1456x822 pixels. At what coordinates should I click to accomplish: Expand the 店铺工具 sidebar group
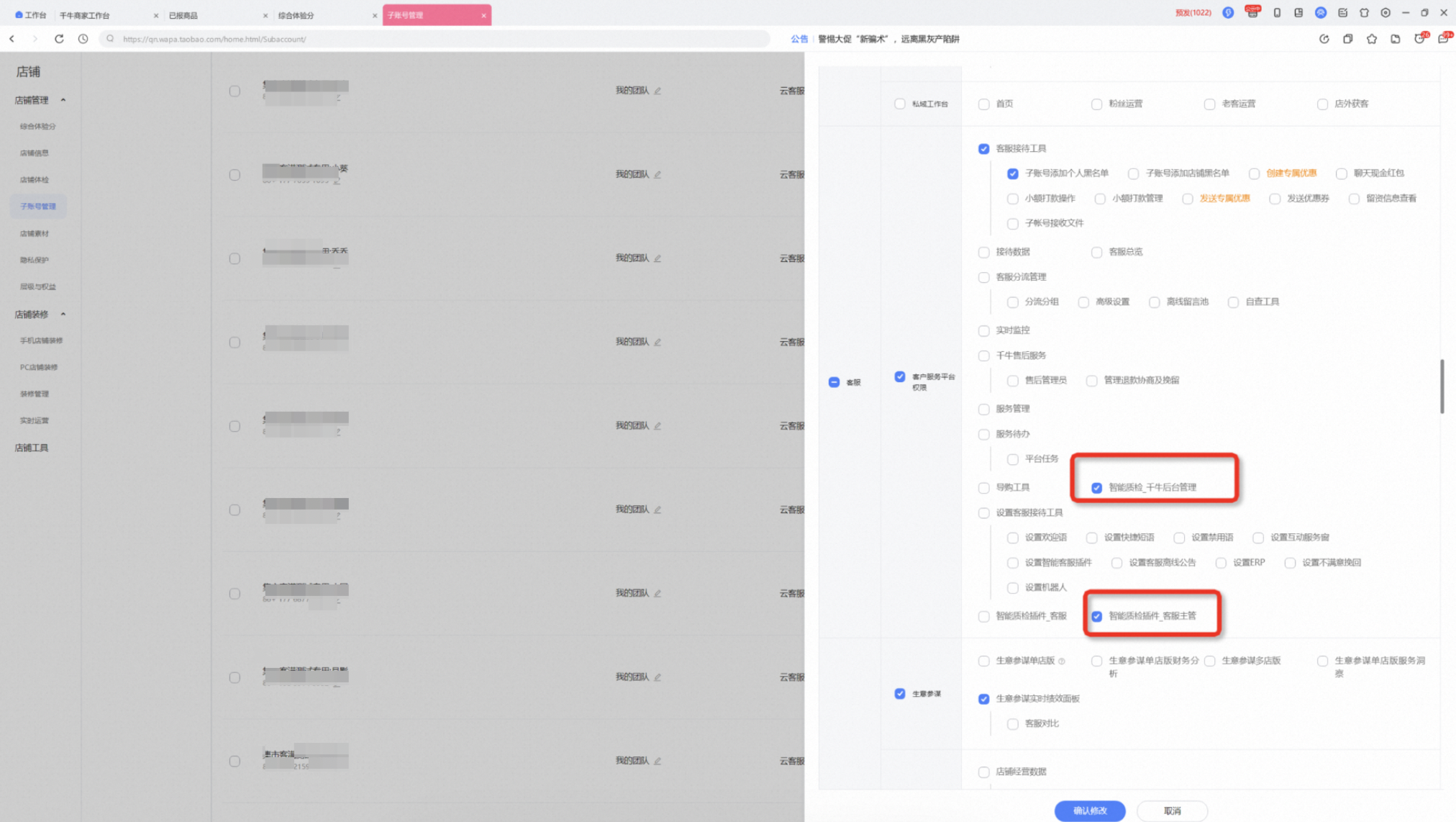(32, 448)
